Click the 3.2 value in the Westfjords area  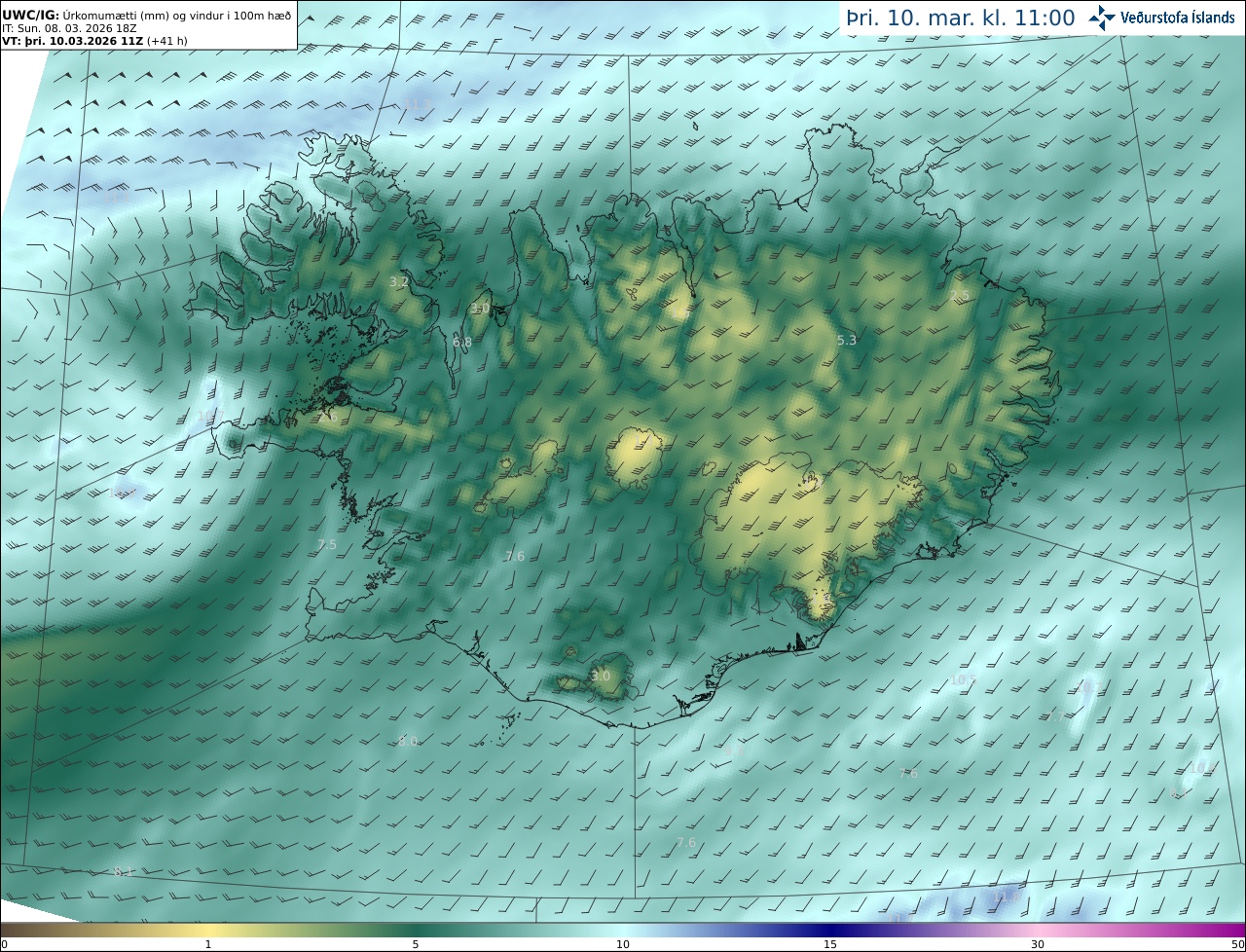click(x=399, y=282)
